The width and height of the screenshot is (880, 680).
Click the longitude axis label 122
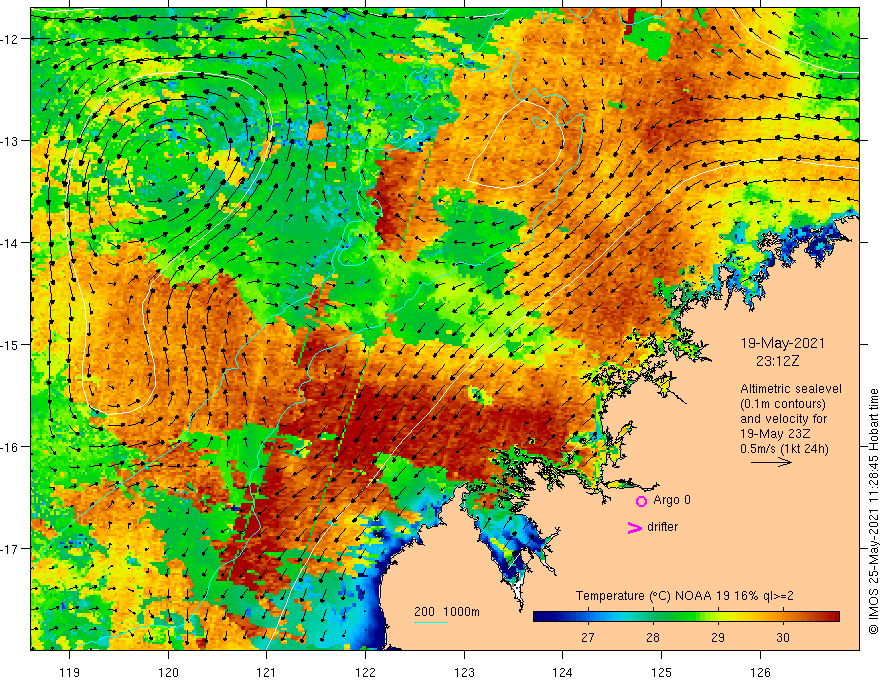365,672
